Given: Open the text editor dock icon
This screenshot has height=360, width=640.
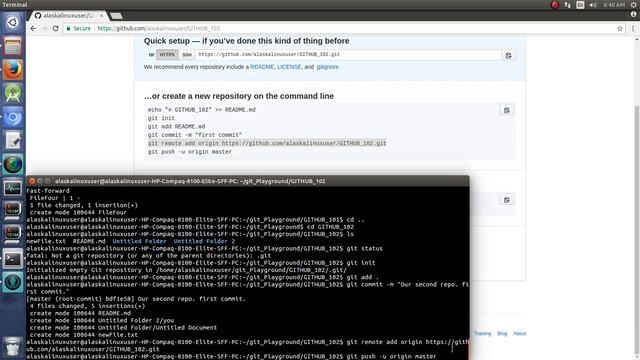Looking at the screenshot, I should point(13,141).
